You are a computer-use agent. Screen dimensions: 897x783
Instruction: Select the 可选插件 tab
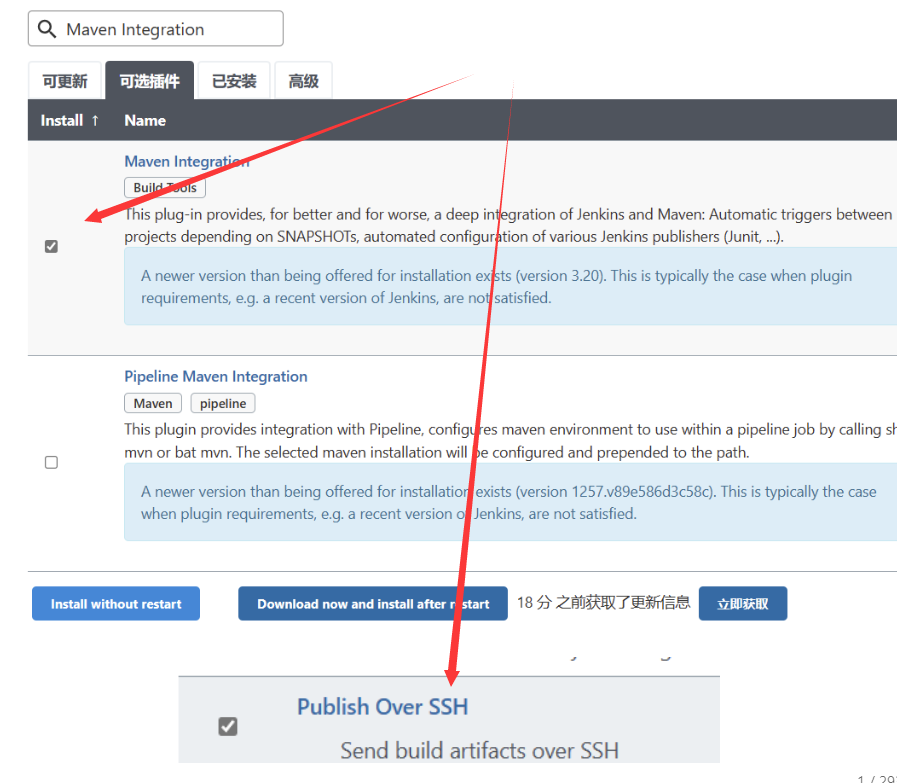149,81
